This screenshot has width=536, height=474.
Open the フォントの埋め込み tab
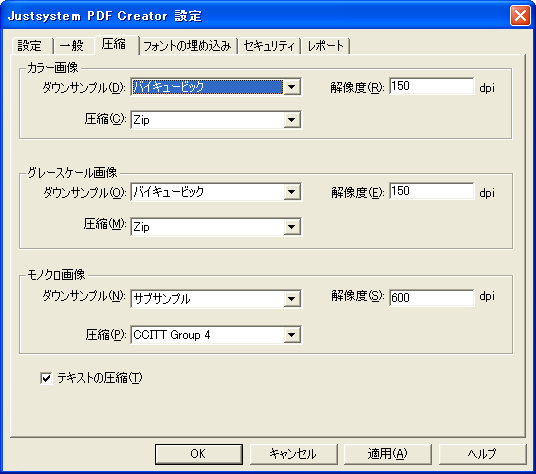187,46
